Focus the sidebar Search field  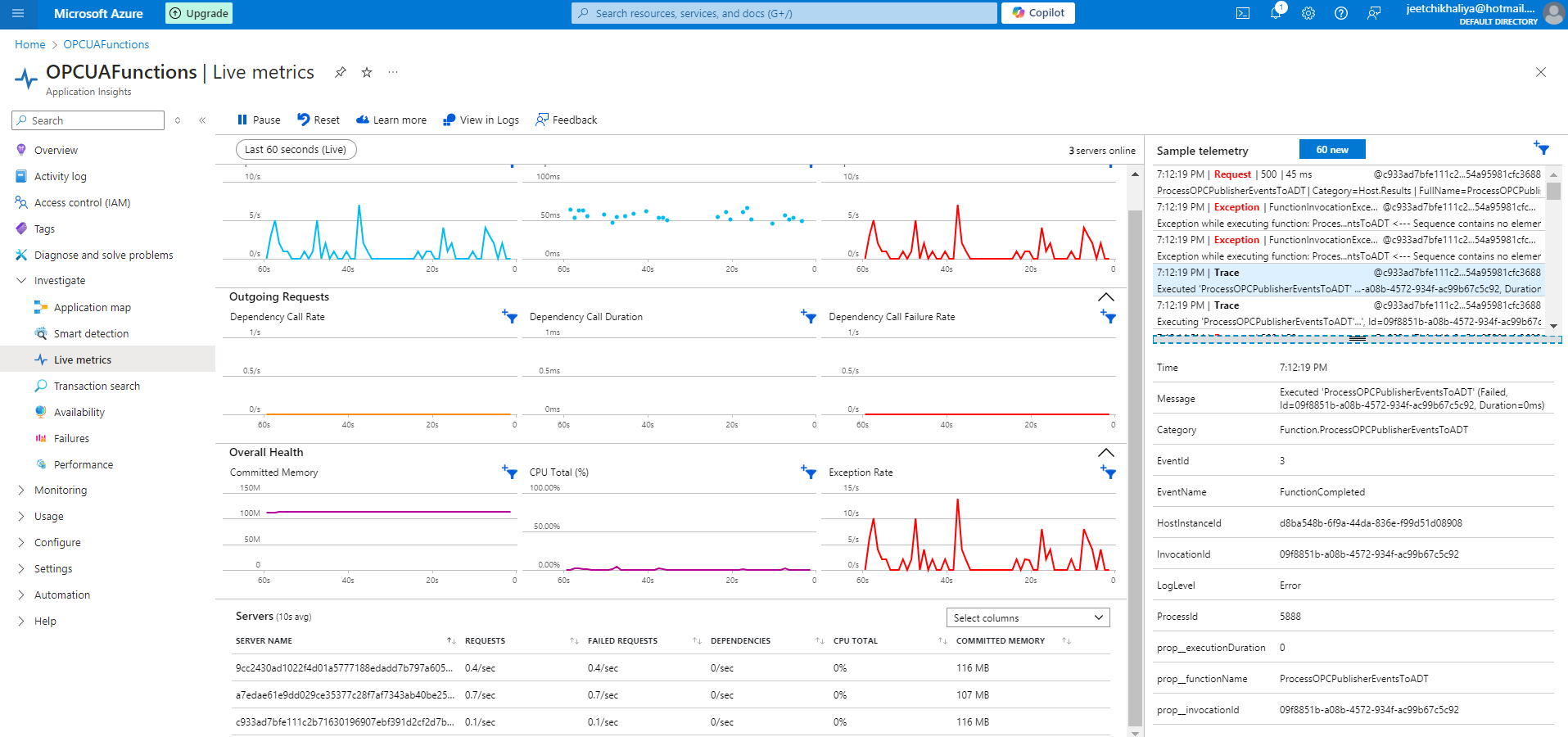tap(88, 120)
